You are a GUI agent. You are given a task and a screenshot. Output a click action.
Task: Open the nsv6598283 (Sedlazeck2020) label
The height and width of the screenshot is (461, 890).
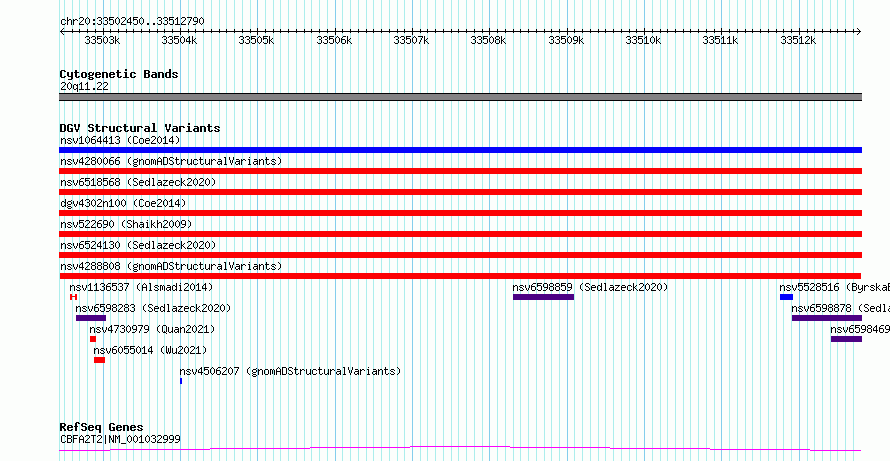click(153, 308)
